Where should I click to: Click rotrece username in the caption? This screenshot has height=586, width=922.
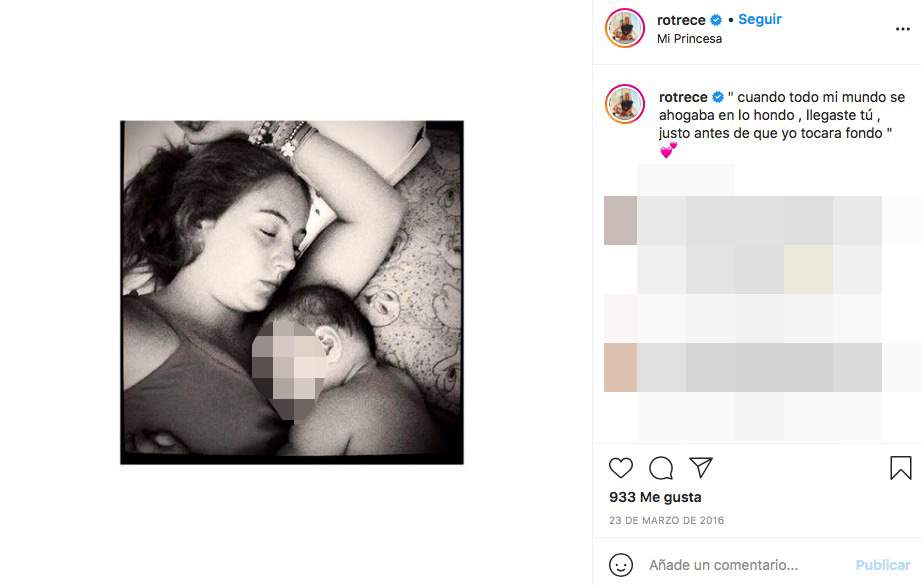[682, 97]
